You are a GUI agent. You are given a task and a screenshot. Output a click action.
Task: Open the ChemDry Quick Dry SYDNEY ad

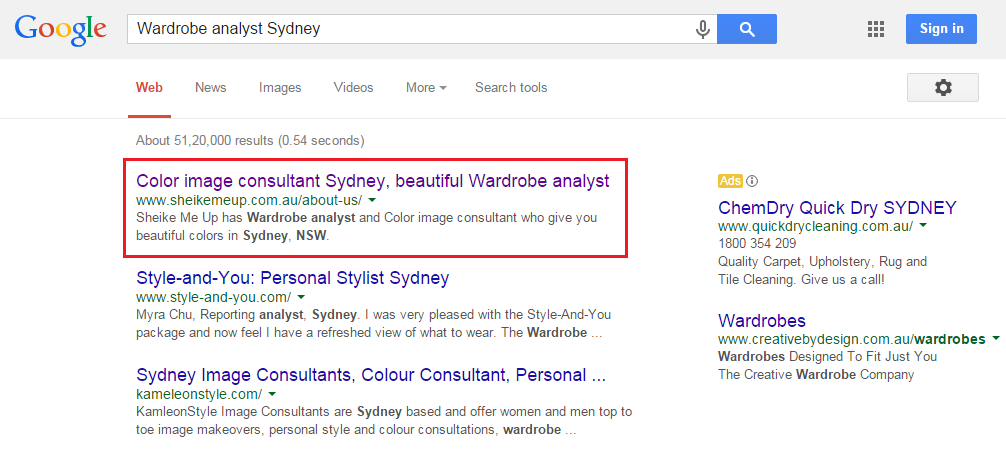[837, 208]
